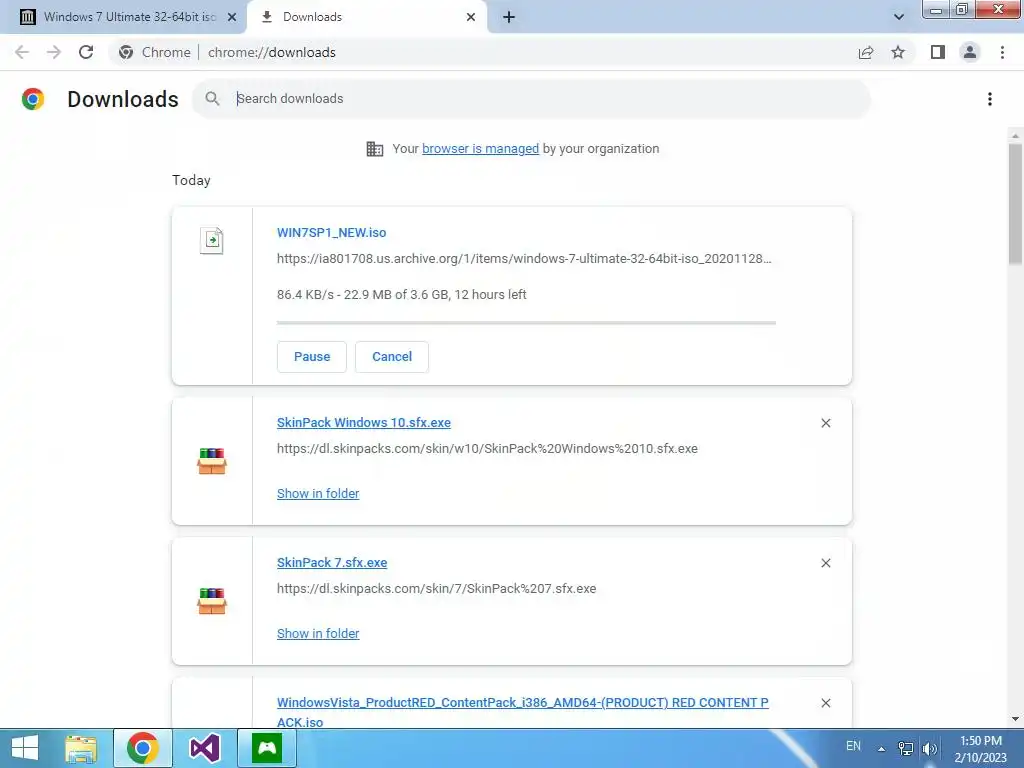This screenshot has width=1024, height=768.
Task: Click the EN language indicator
Action: point(853,746)
